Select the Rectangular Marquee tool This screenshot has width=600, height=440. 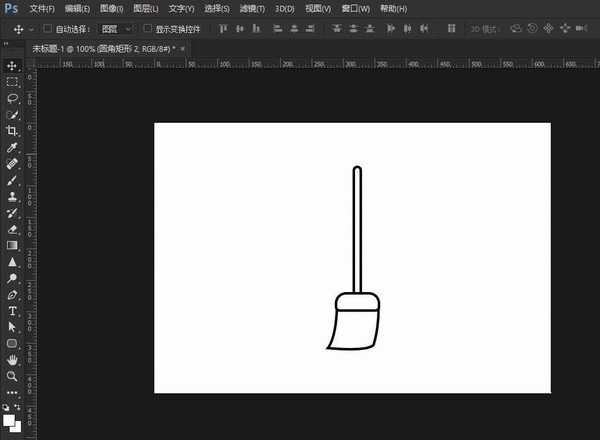(12, 82)
